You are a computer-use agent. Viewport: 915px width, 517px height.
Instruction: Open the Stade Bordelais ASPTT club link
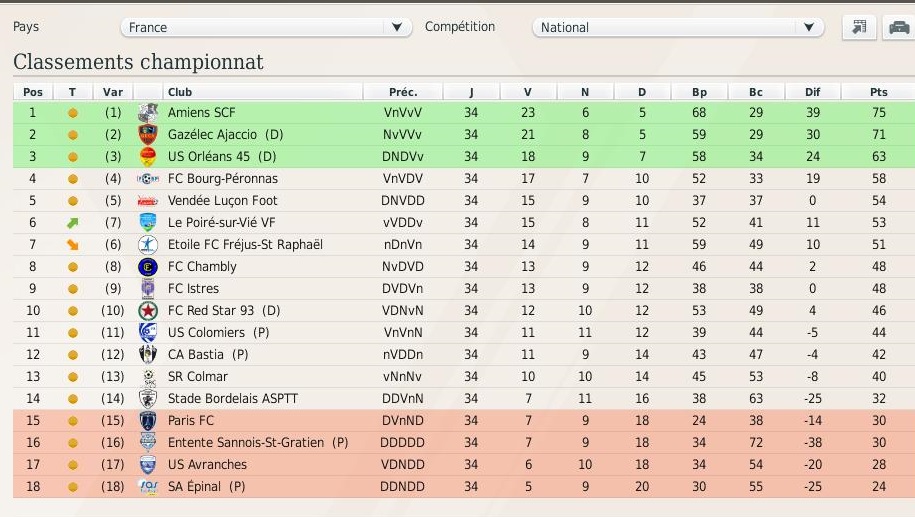point(232,399)
